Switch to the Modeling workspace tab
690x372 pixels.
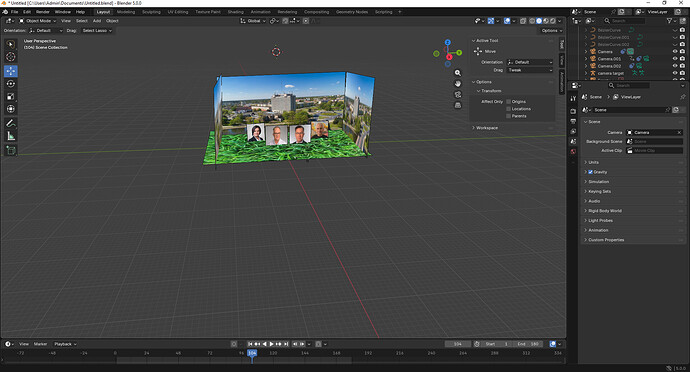click(126, 12)
